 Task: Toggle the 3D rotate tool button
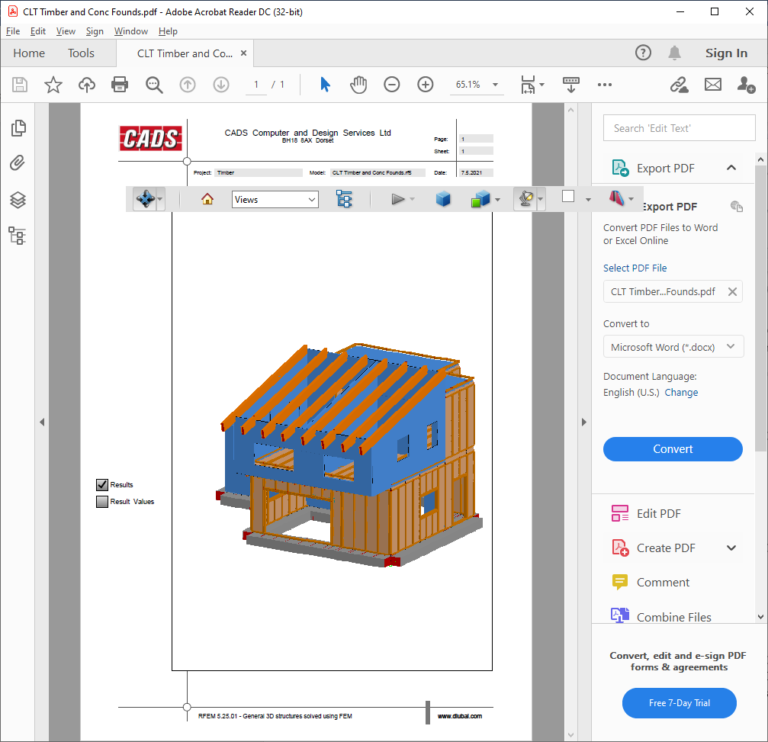click(145, 199)
